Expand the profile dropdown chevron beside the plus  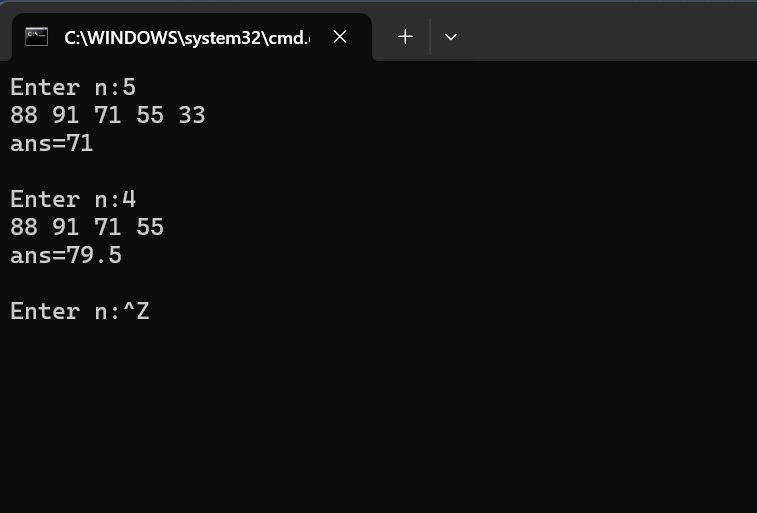[x=450, y=37]
